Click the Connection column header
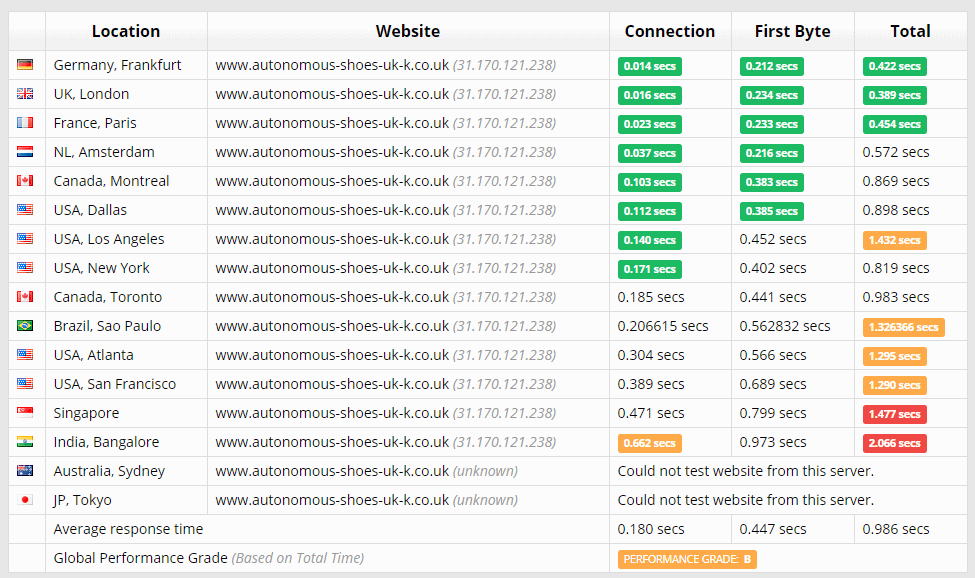Screen dimensions: 975x578 [670, 31]
